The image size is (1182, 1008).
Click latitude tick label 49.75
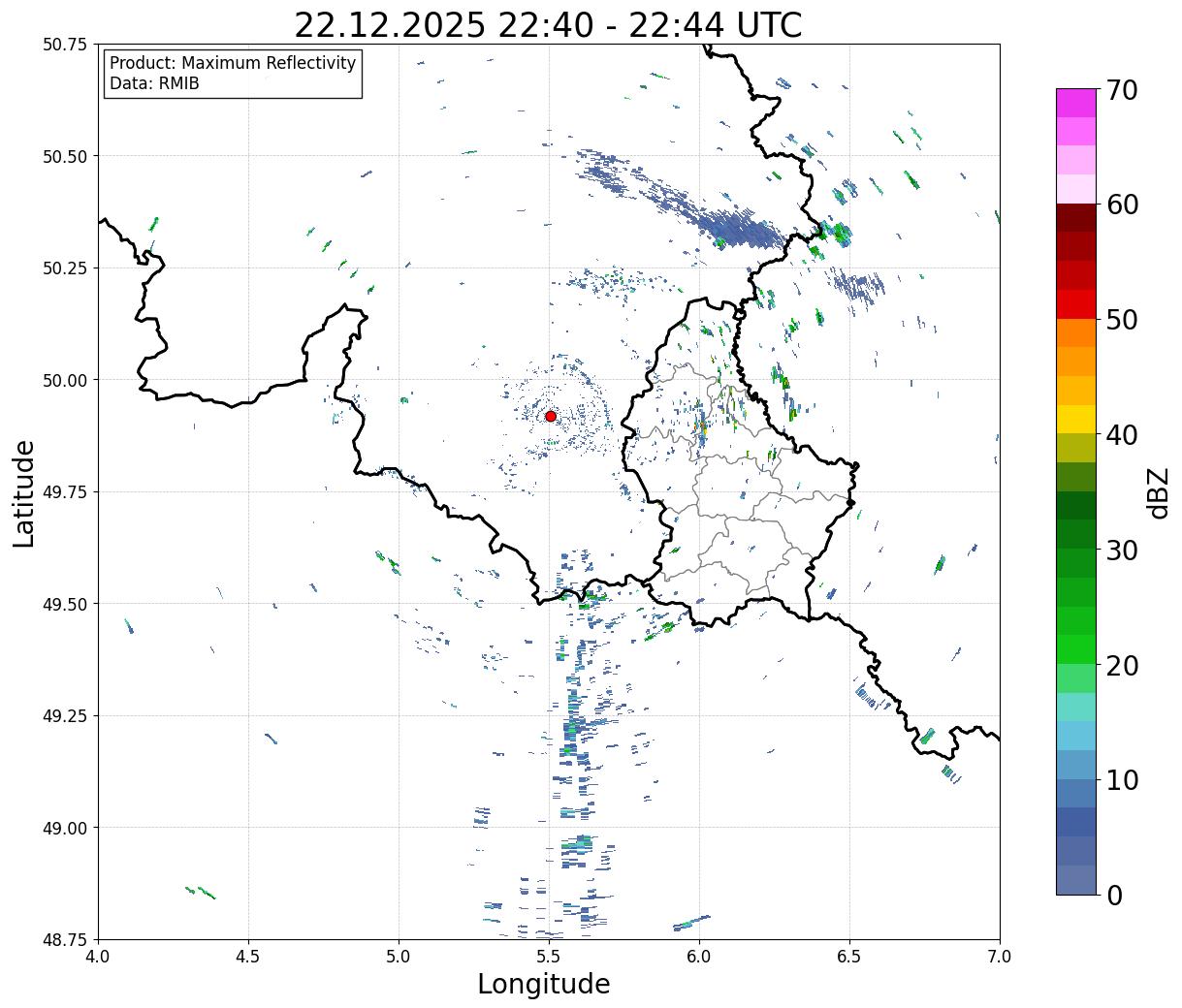pyautogui.click(x=65, y=492)
